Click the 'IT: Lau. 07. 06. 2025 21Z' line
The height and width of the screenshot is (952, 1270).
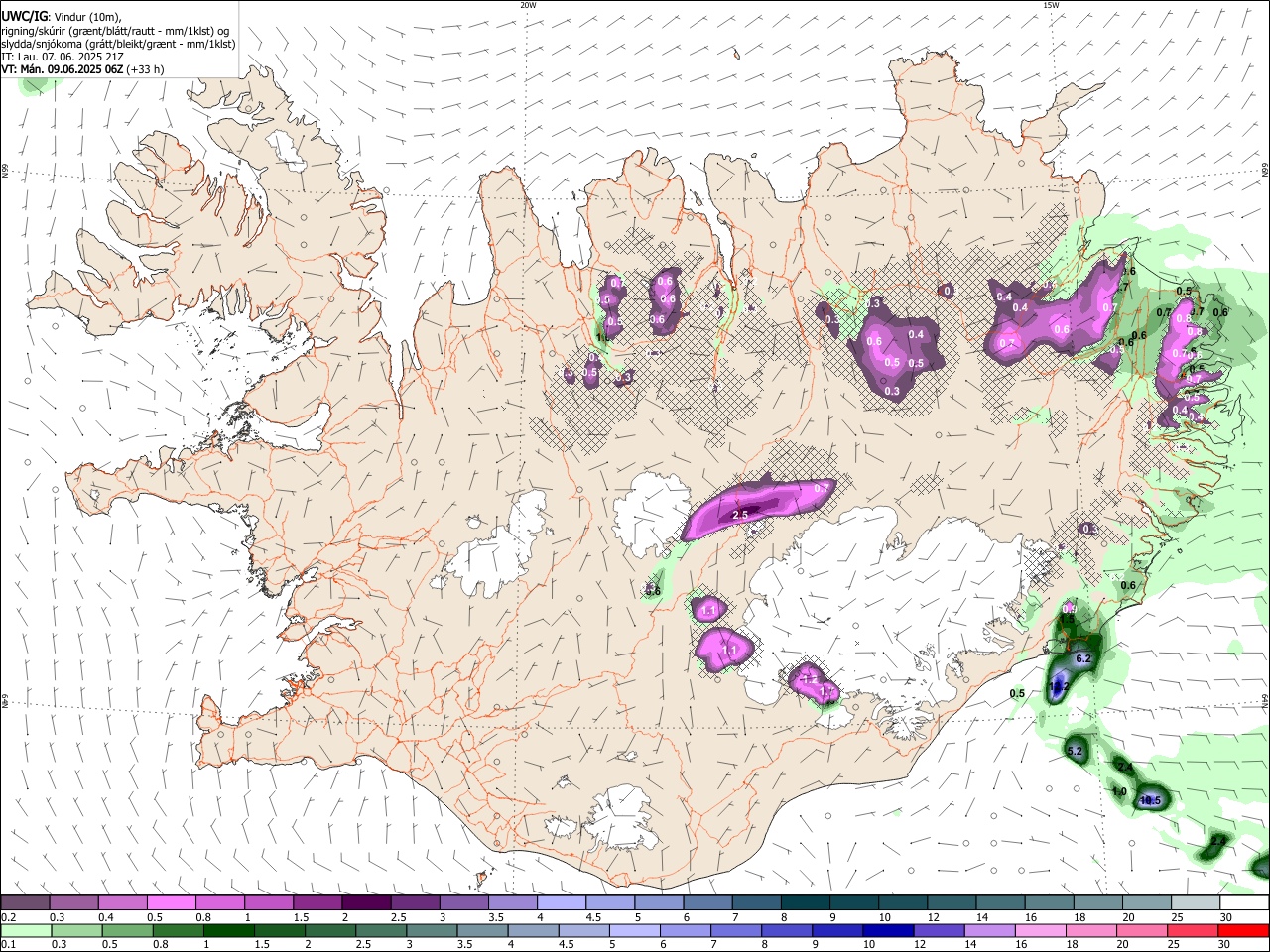click(63, 57)
